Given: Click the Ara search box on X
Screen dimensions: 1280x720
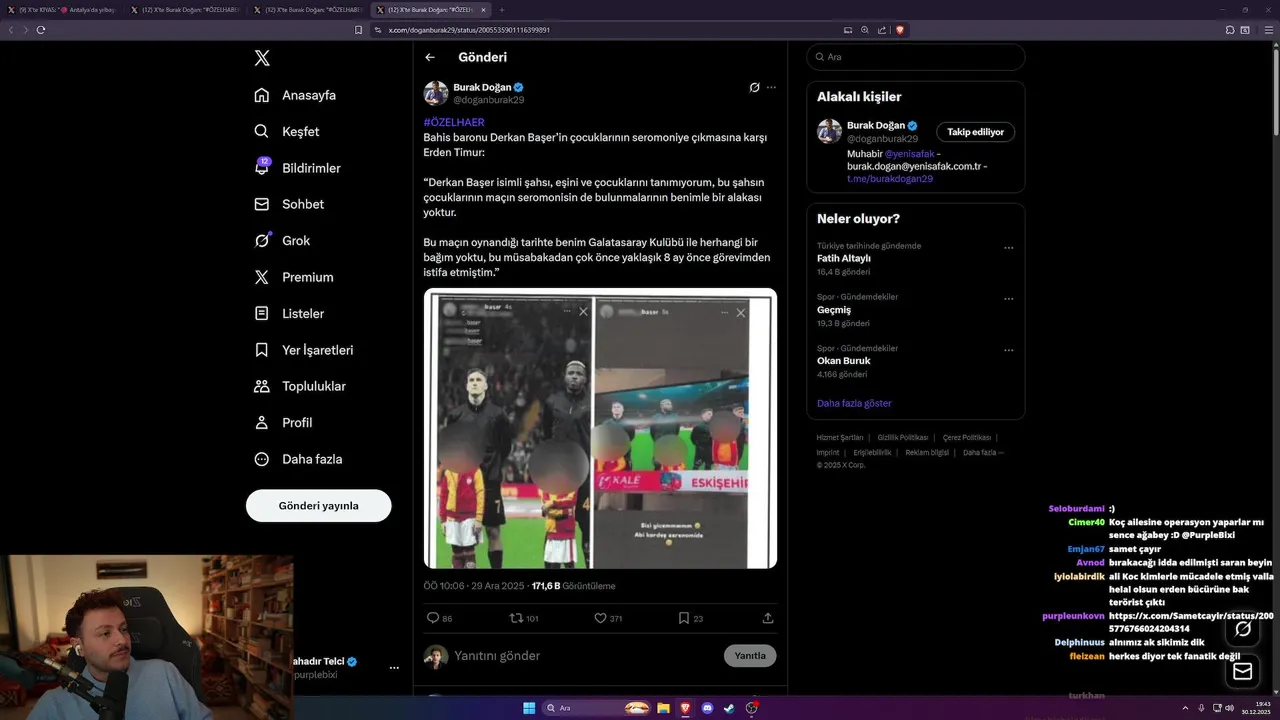Looking at the screenshot, I should pyautogui.click(x=915, y=57).
